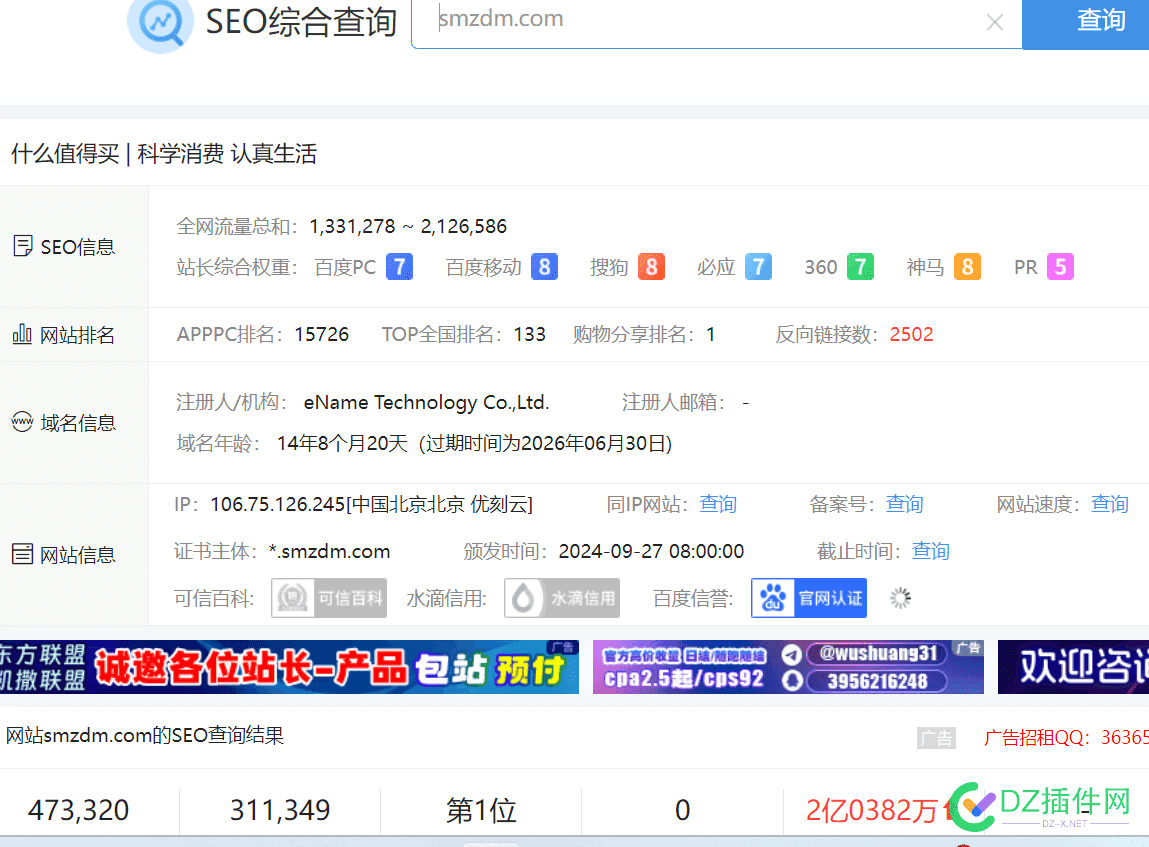Screen dimensions: 1149x847
Task: Click the 0 statistic value after 第1位
Action: pyautogui.click(x=682, y=810)
